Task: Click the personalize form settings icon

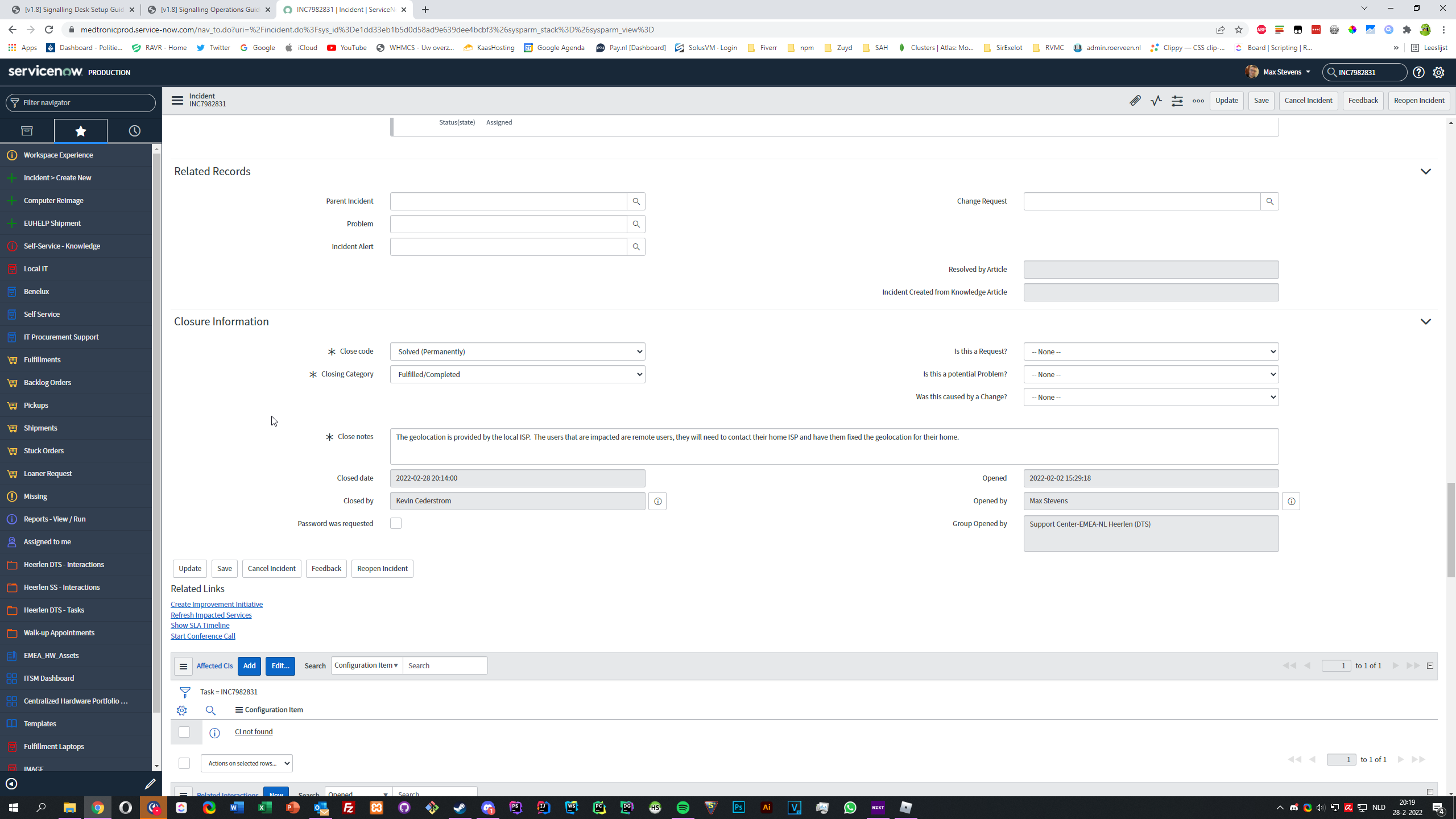Action: [x=1177, y=101]
